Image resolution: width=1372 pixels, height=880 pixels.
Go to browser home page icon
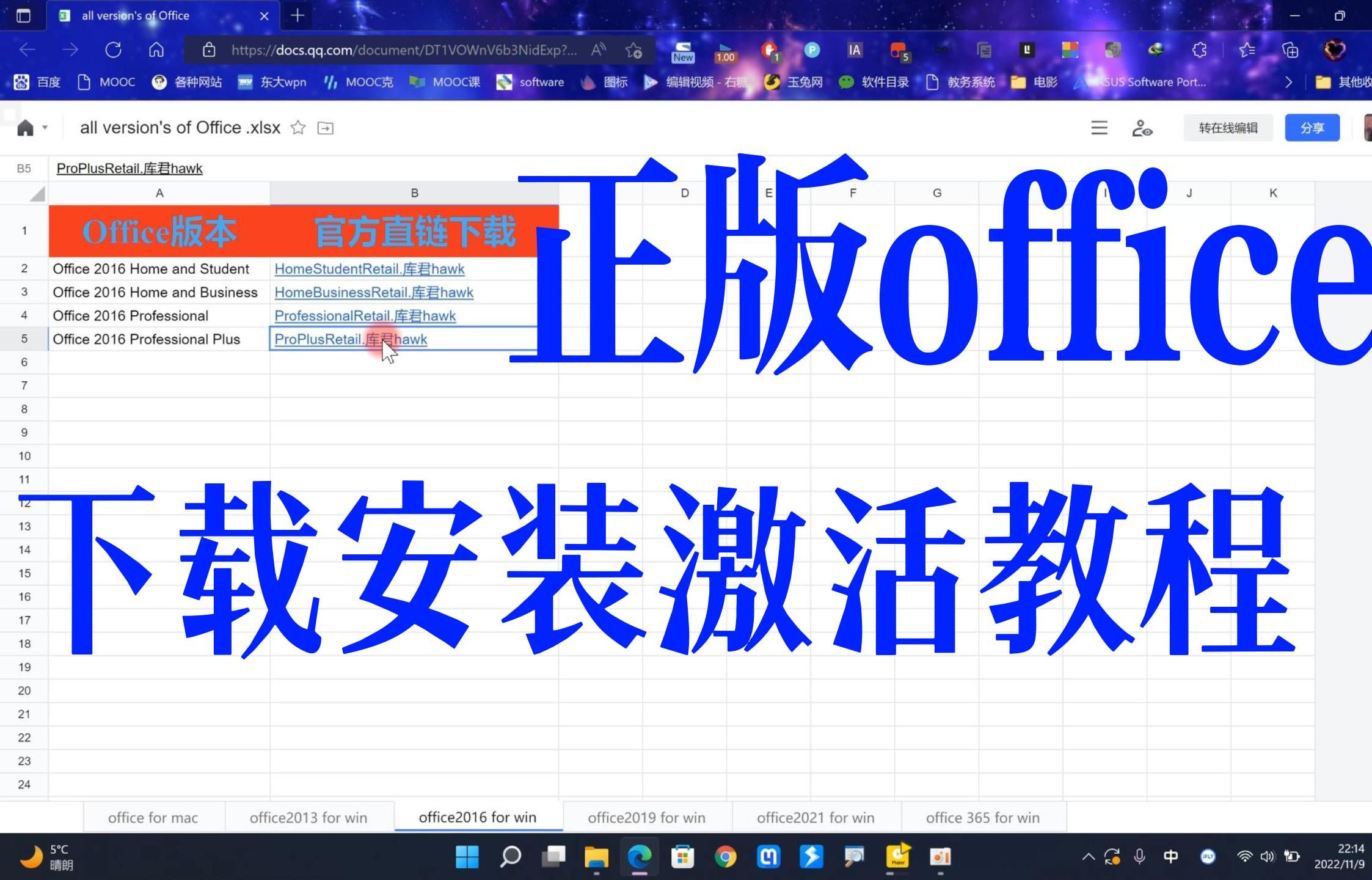coord(156,50)
